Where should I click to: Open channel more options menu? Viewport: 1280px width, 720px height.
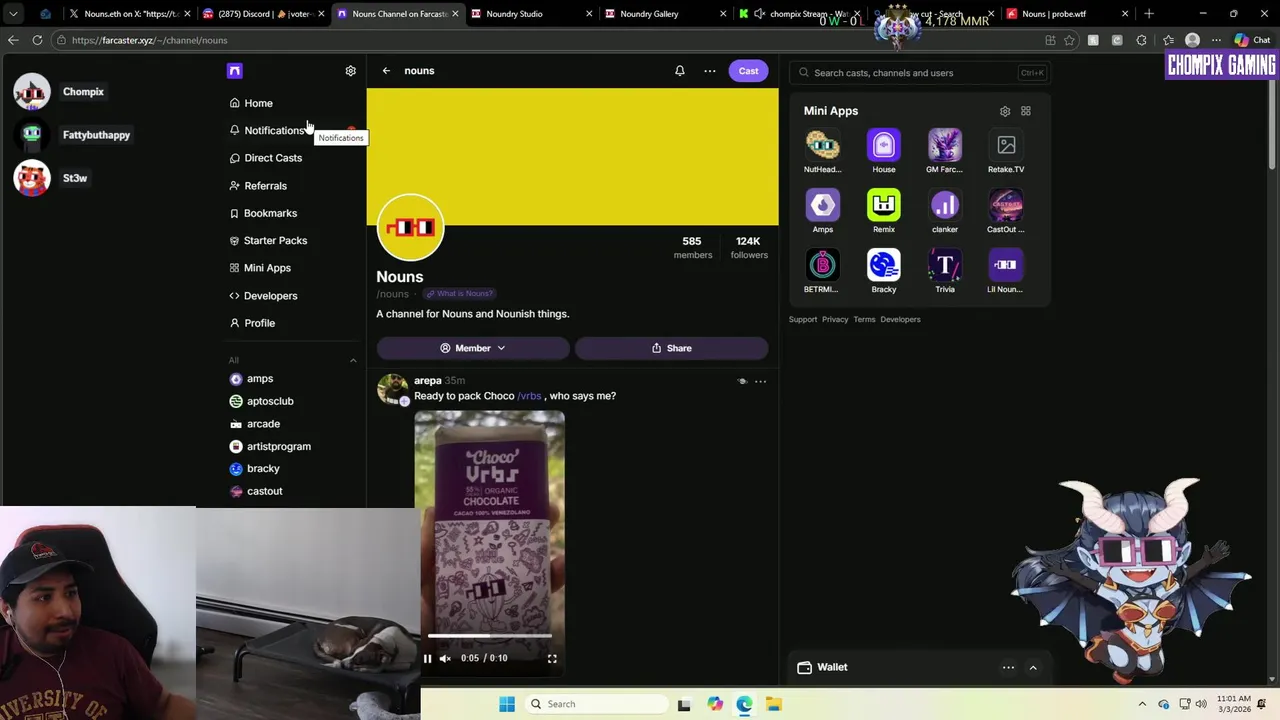click(x=710, y=71)
